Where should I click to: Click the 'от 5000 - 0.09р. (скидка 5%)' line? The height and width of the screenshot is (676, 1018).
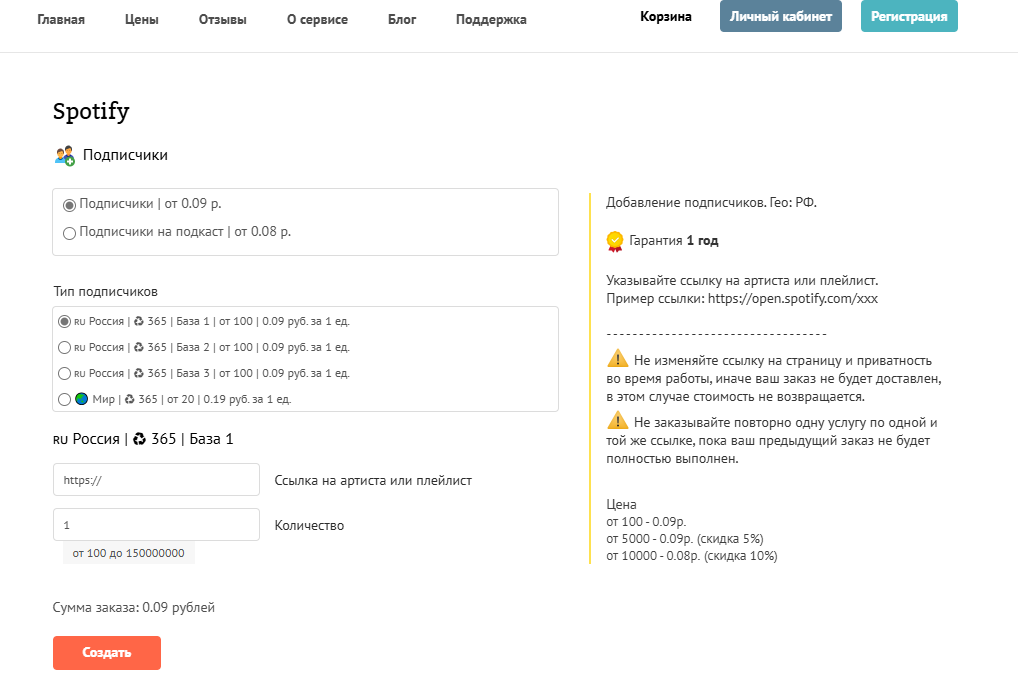click(x=685, y=539)
